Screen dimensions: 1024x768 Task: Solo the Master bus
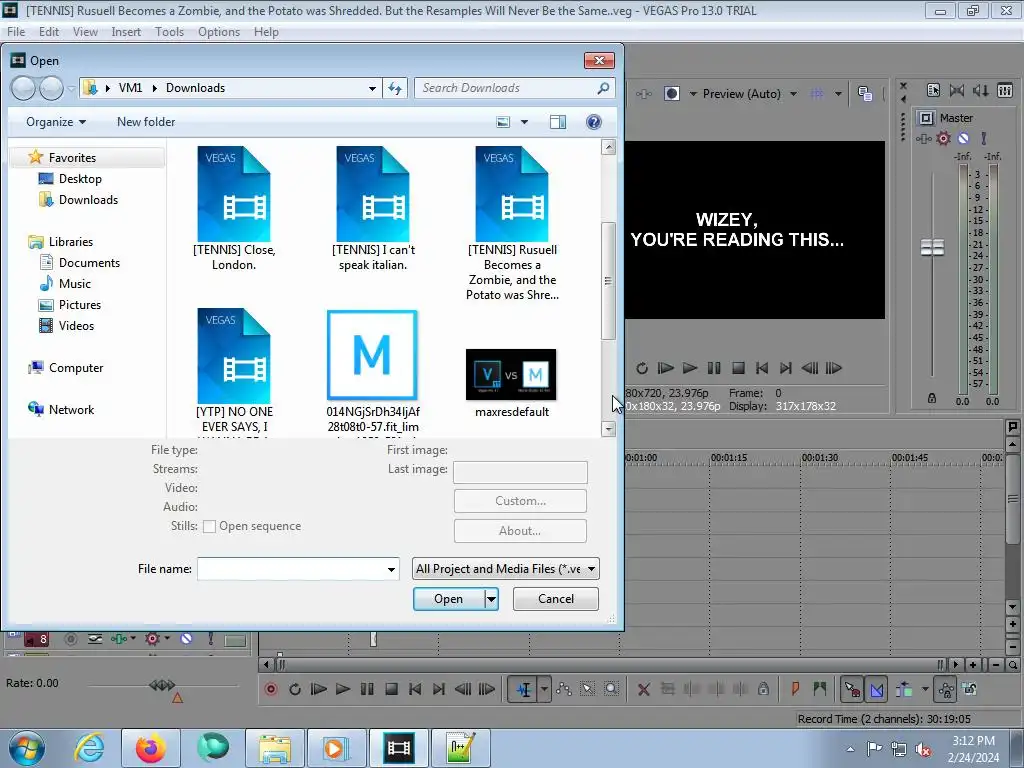(984, 138)
